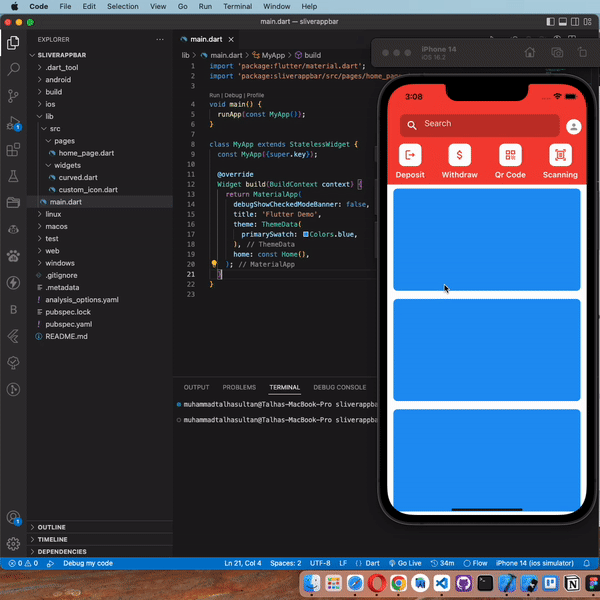Click the Debug CodeLens above main
Screen dimensions: 600x600
coord(233,95)
